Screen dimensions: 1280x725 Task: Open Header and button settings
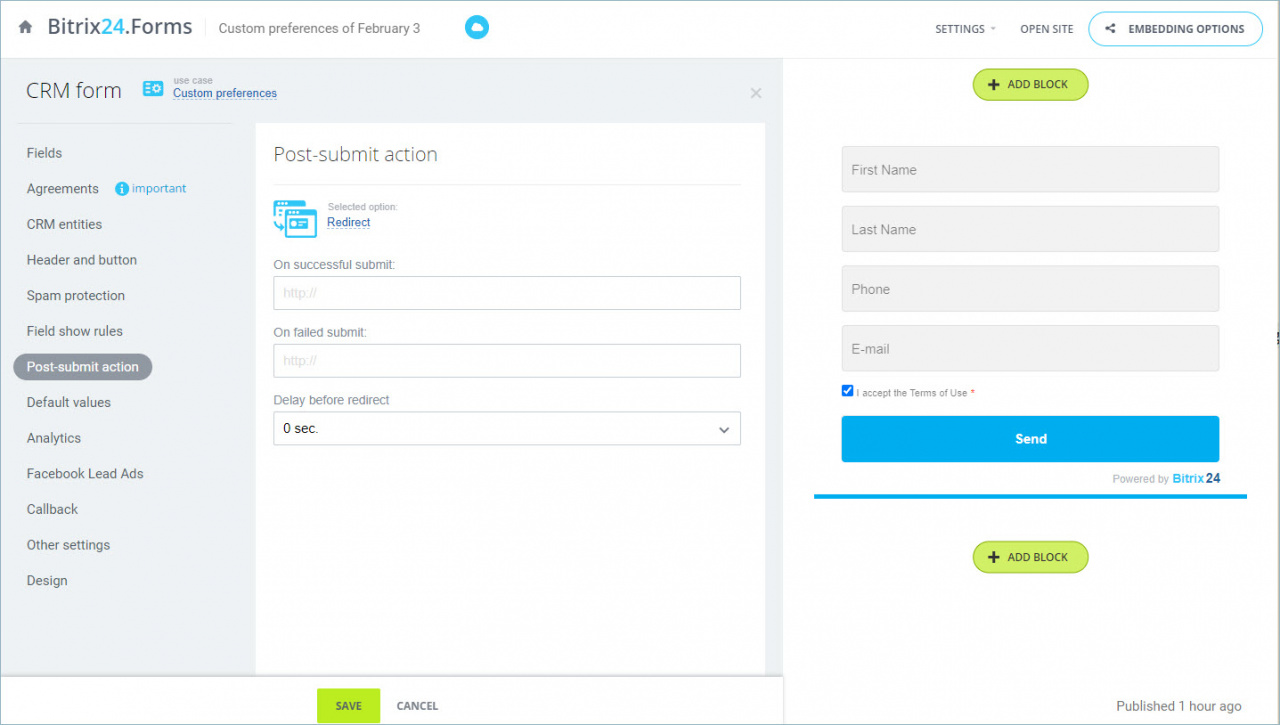pos(82,260)
